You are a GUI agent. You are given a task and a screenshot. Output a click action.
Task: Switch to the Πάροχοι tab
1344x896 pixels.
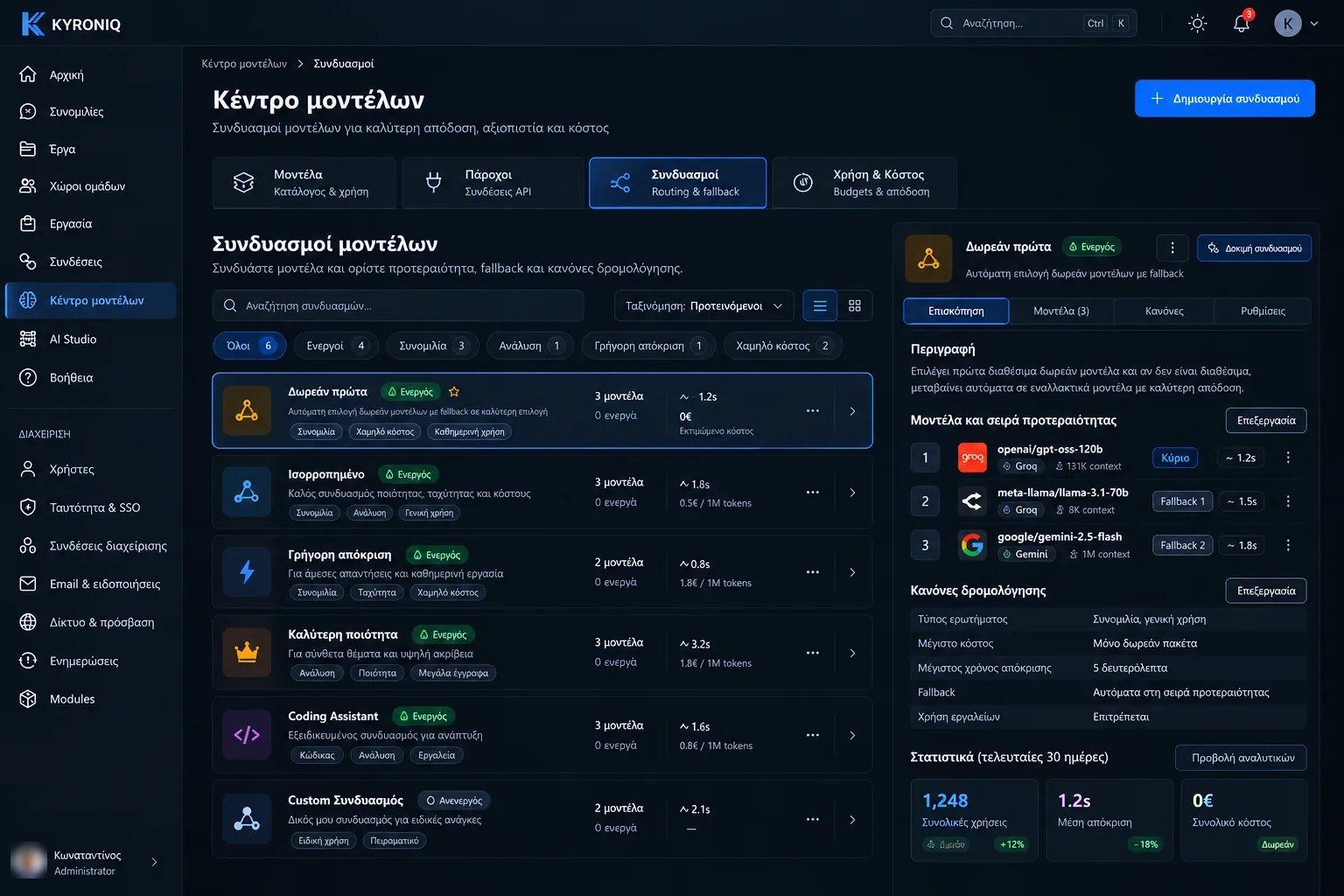point(493,183)
